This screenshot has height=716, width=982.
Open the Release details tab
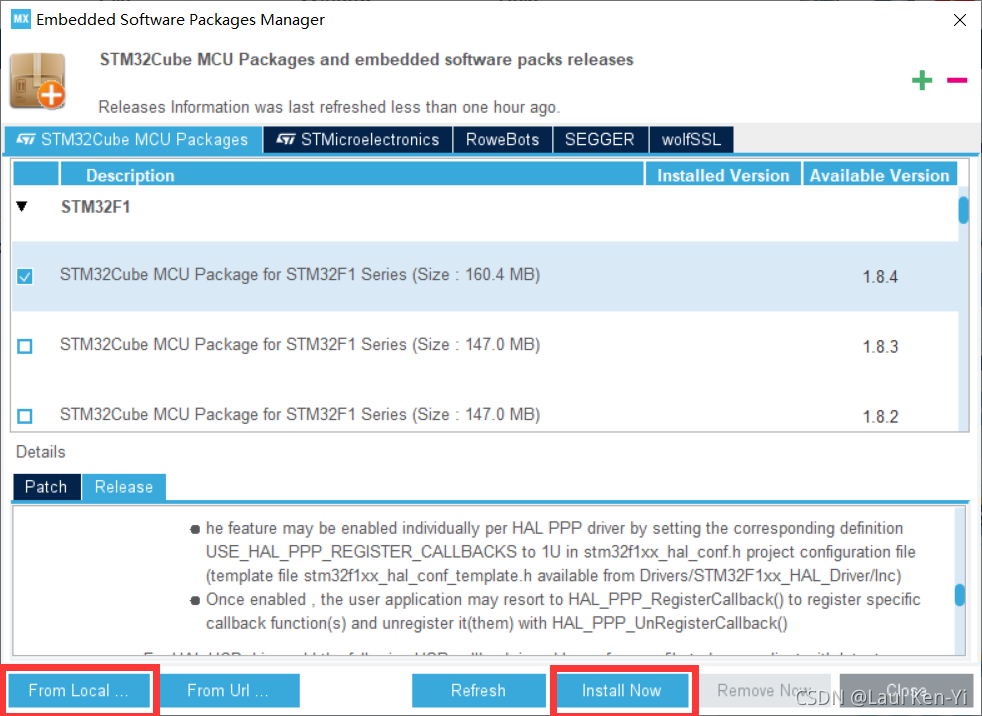[124, 487]
